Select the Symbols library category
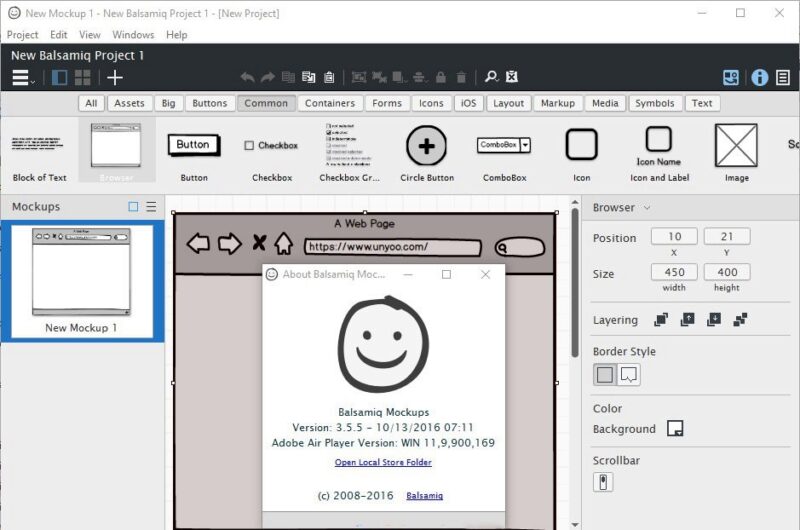The image size is (800, 530). pos(655,103)
